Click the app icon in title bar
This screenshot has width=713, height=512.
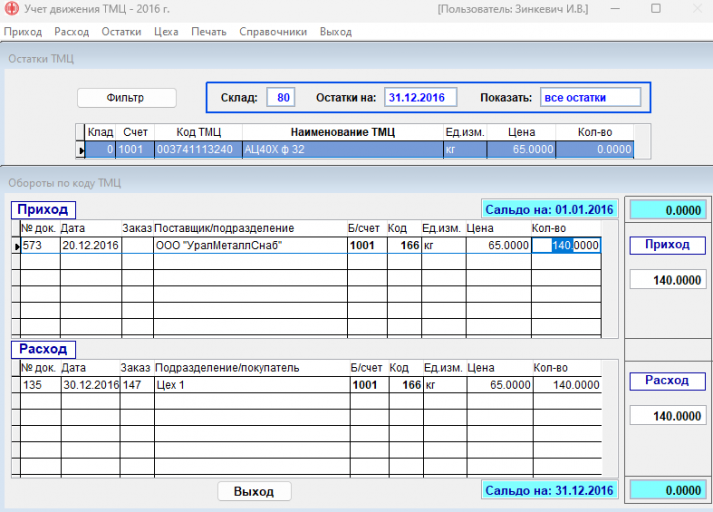(x=11, y=8)
